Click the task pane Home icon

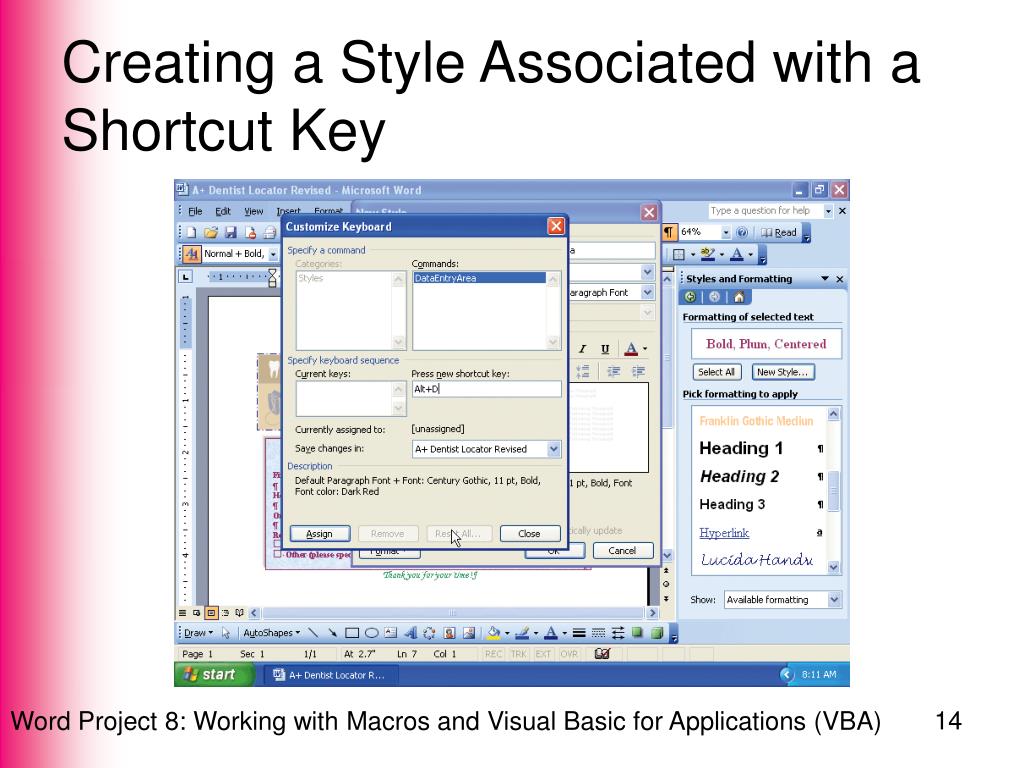pos(739,297)
